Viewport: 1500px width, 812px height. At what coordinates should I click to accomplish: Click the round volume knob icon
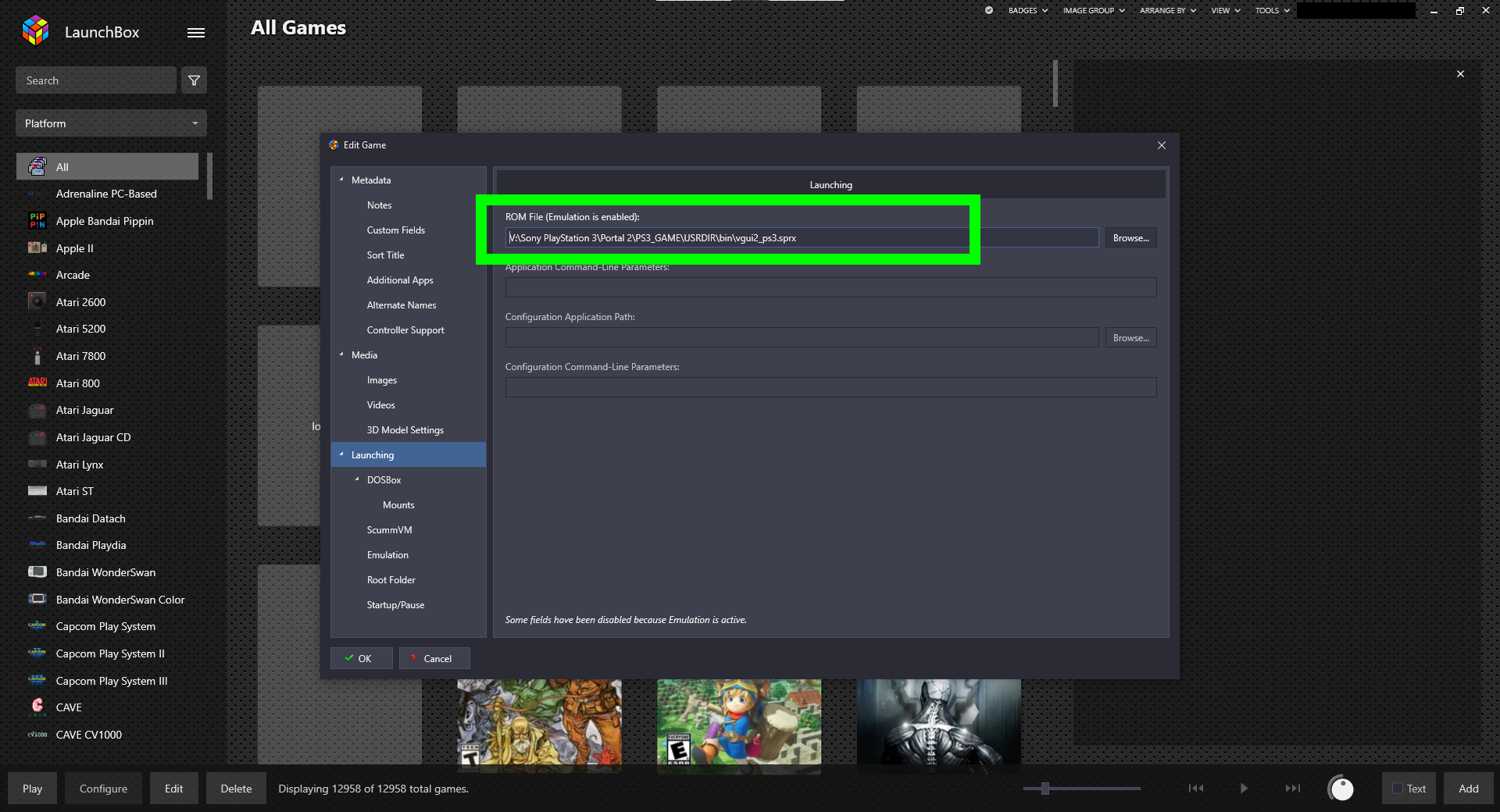tap(1341, 789)
